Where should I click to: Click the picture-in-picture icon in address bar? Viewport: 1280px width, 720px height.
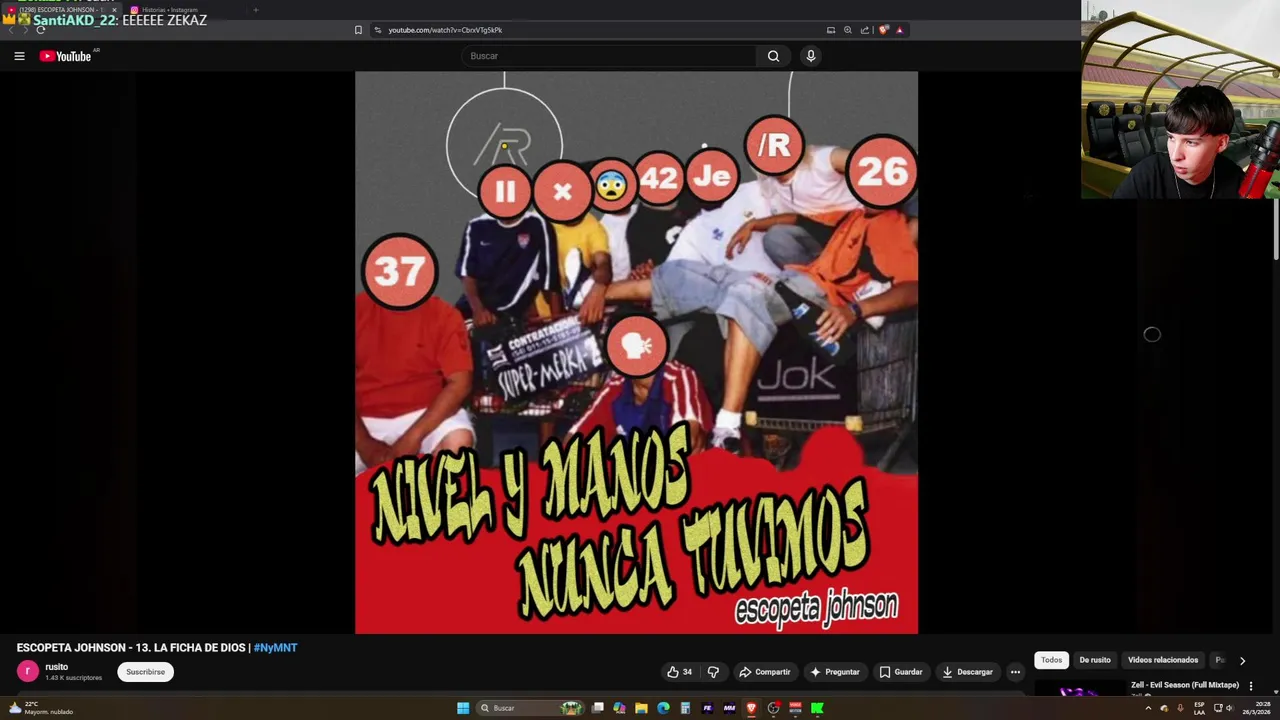coord(831,30)
